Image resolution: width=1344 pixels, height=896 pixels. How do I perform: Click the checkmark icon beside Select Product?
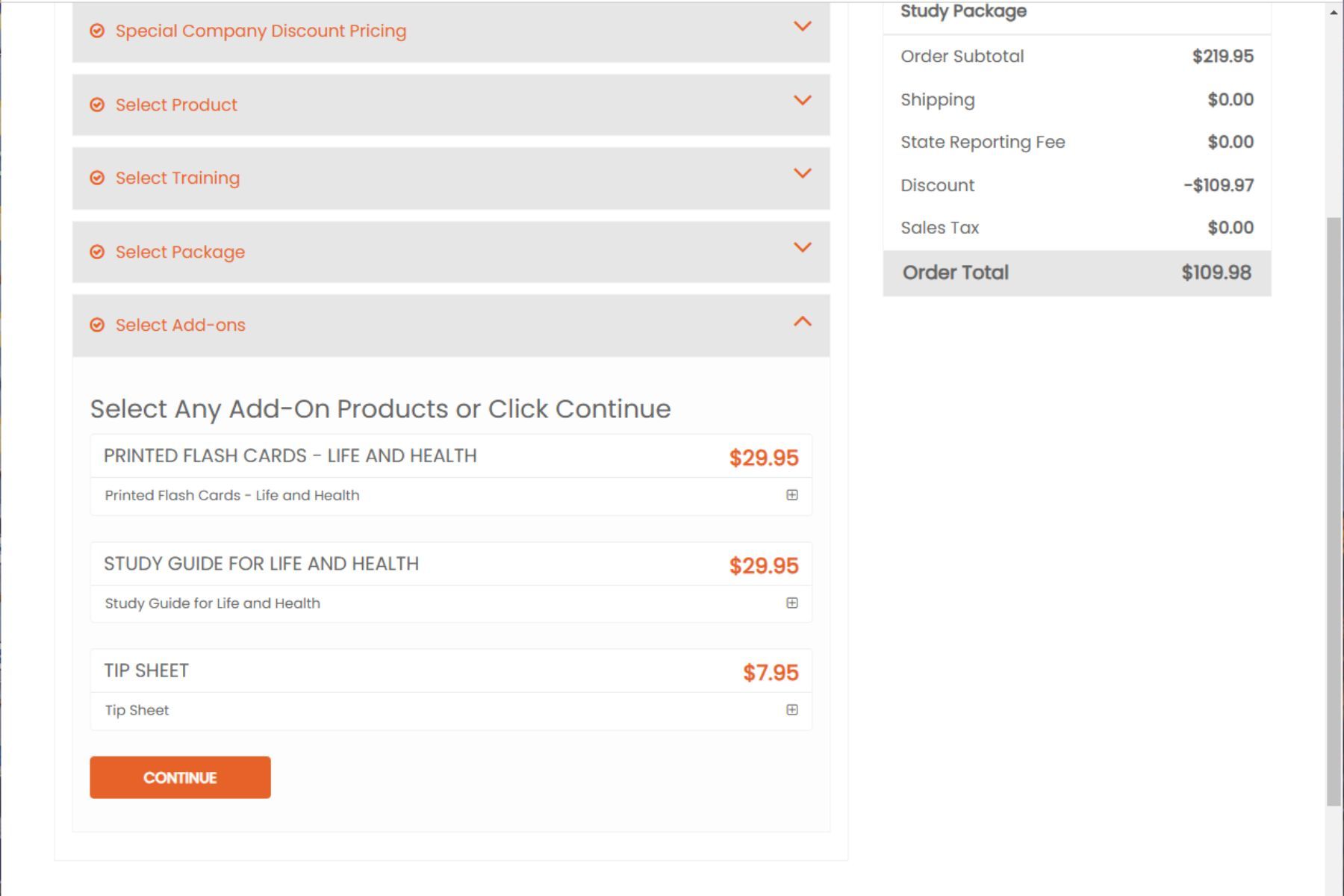(x=97, y=105)
